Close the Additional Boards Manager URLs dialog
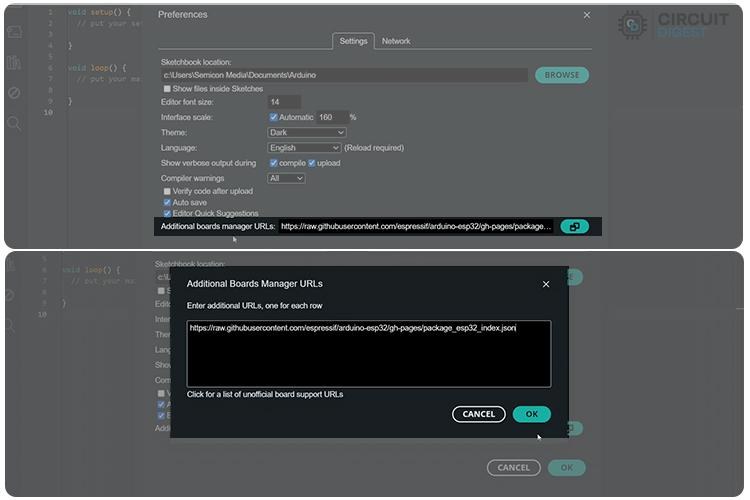The image size is (750, 500). tap(546, 284)
